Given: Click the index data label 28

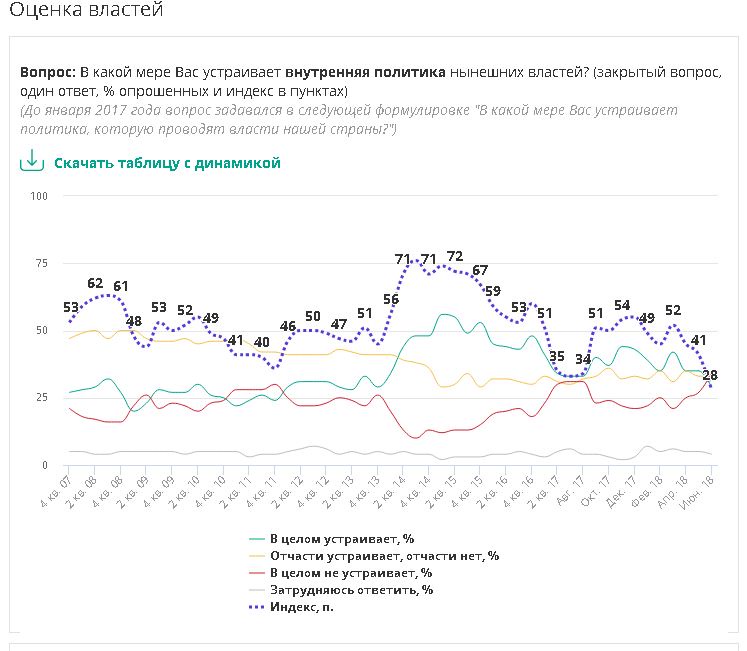Looking at the screenshot, I should coord(709,375).
